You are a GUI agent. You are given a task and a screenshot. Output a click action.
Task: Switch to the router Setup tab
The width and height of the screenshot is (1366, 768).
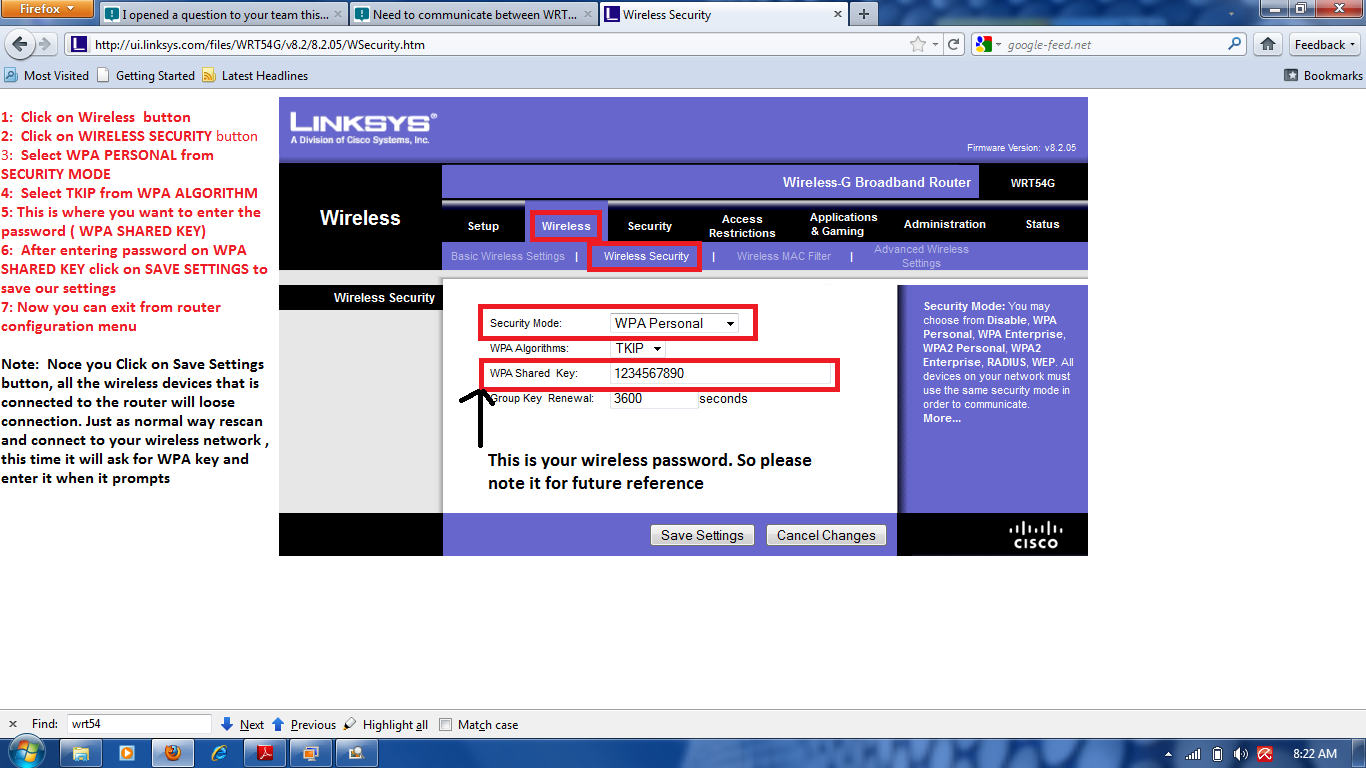(483, 226)
